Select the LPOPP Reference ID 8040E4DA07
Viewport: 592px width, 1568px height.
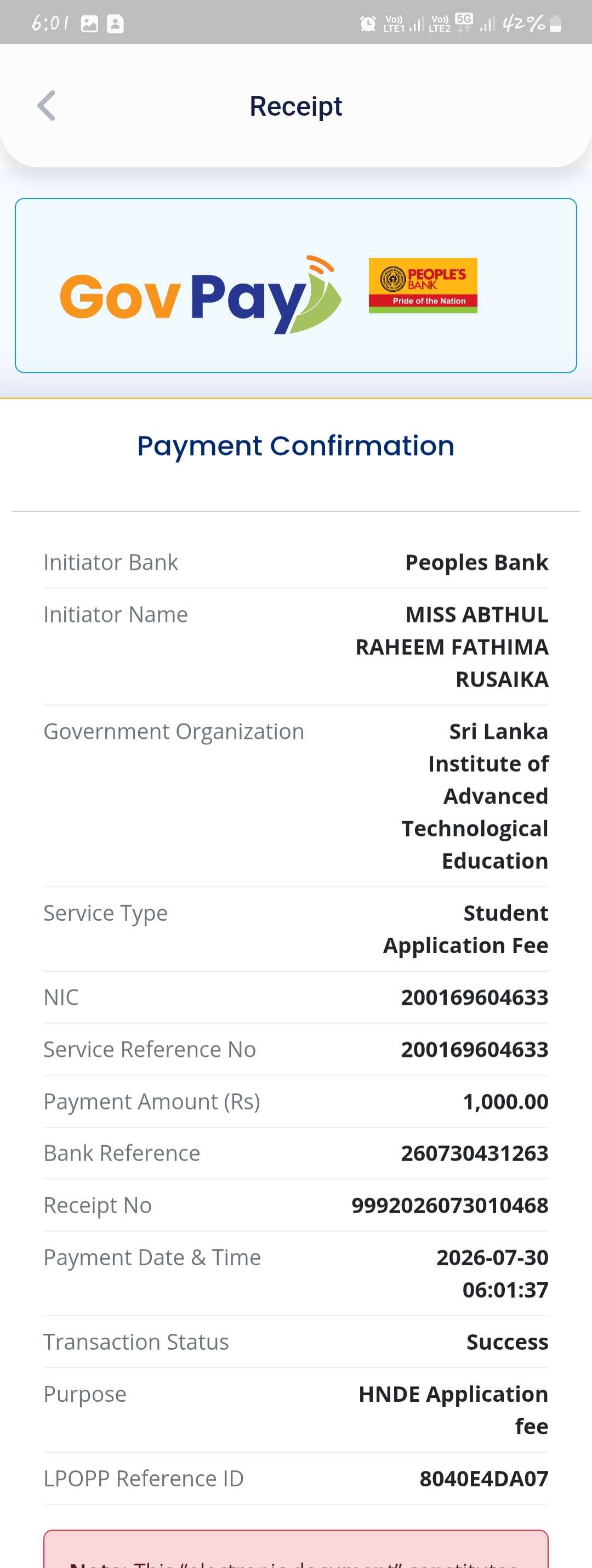483,1479
